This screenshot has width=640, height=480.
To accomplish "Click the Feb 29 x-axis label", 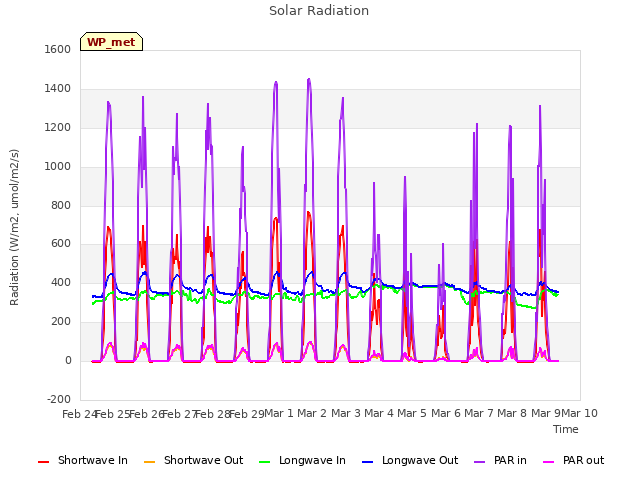I will [x=247, y=414].
